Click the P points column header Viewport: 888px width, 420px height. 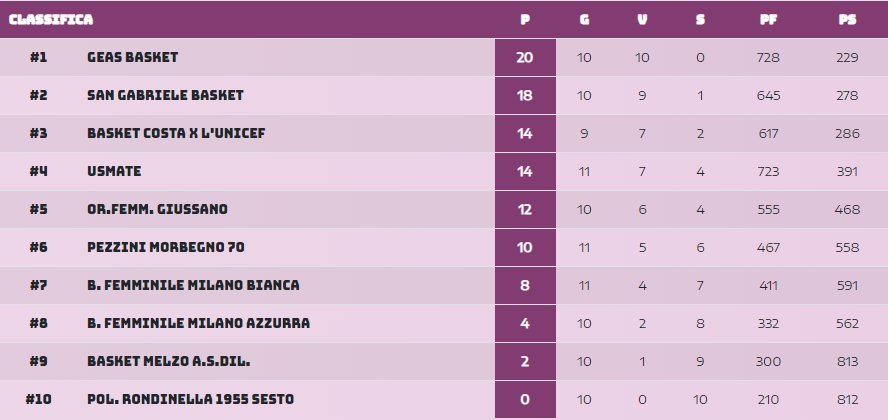click(525, 19)
